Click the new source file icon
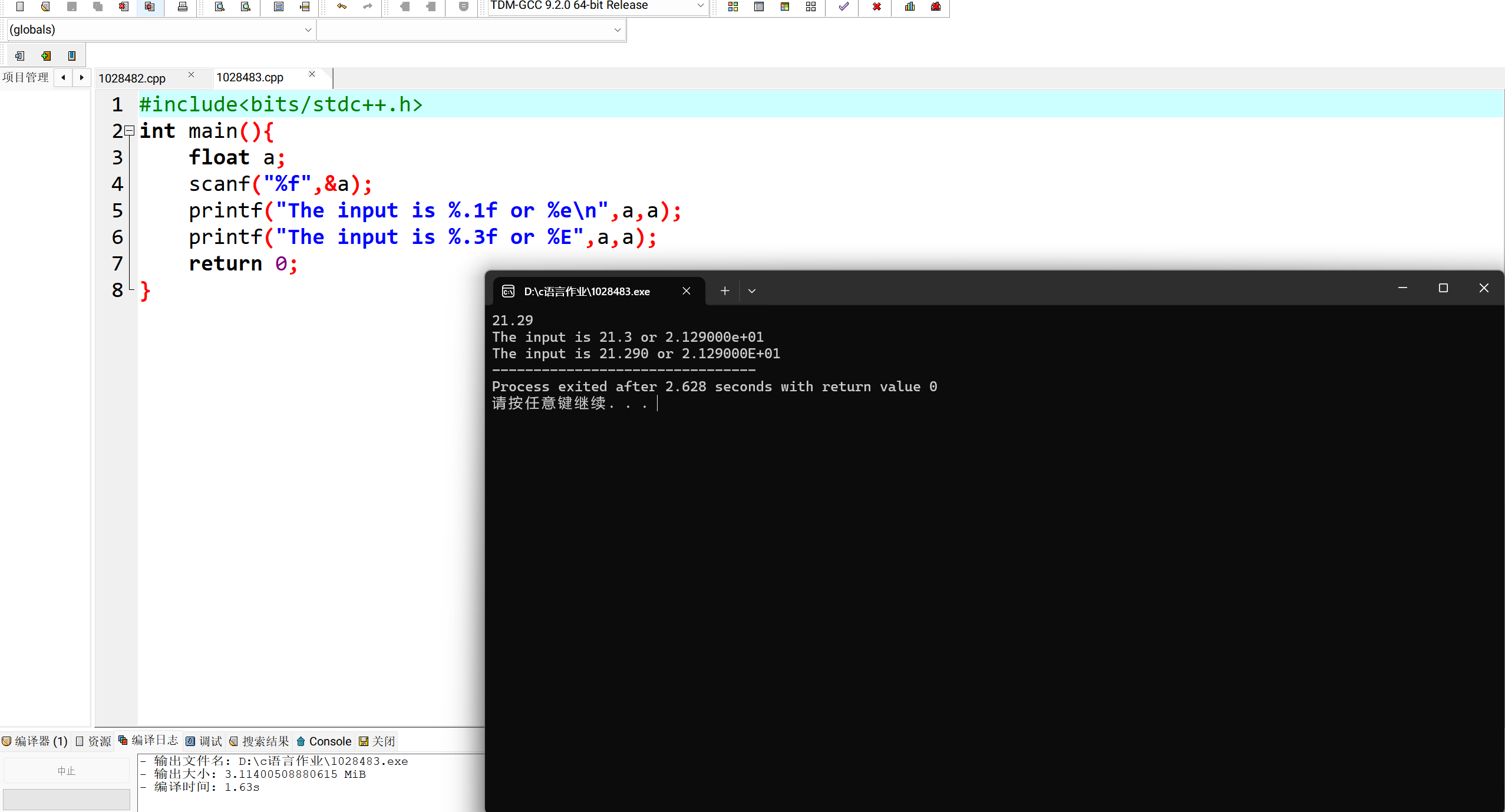The width and height of the screenshot is (1505, 812). coord(19,6)
